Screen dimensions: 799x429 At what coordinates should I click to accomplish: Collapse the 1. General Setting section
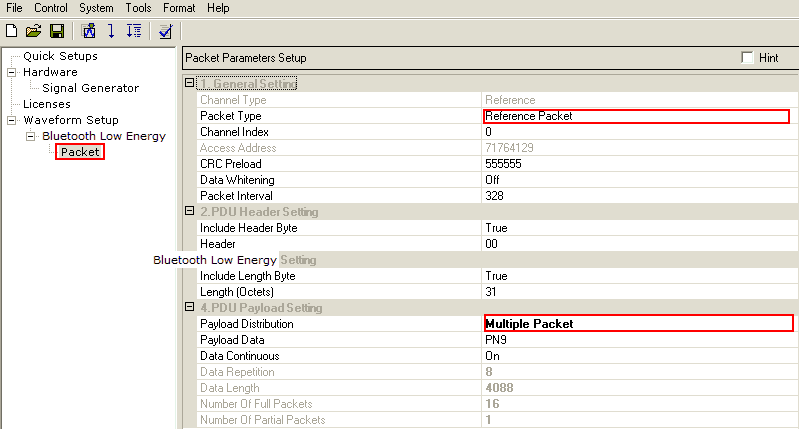tap(190, 83)
